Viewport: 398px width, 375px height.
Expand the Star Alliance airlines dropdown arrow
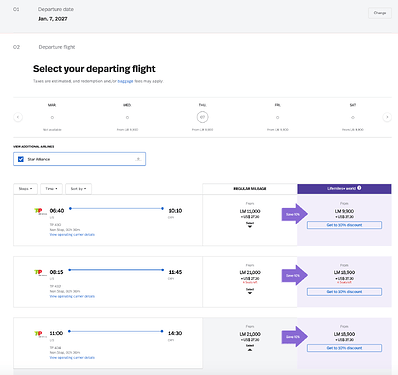pos(138,159)
